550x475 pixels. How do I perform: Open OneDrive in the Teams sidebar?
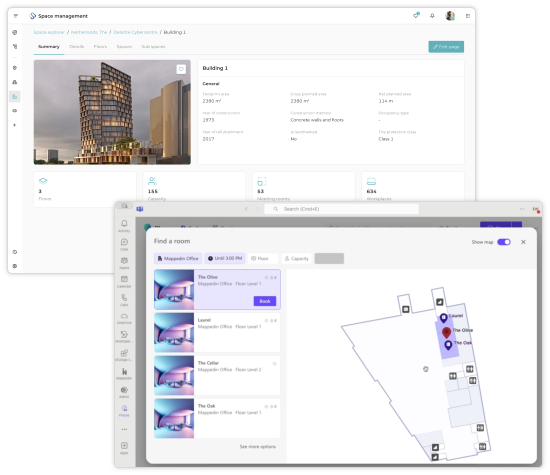pos(124,319)
